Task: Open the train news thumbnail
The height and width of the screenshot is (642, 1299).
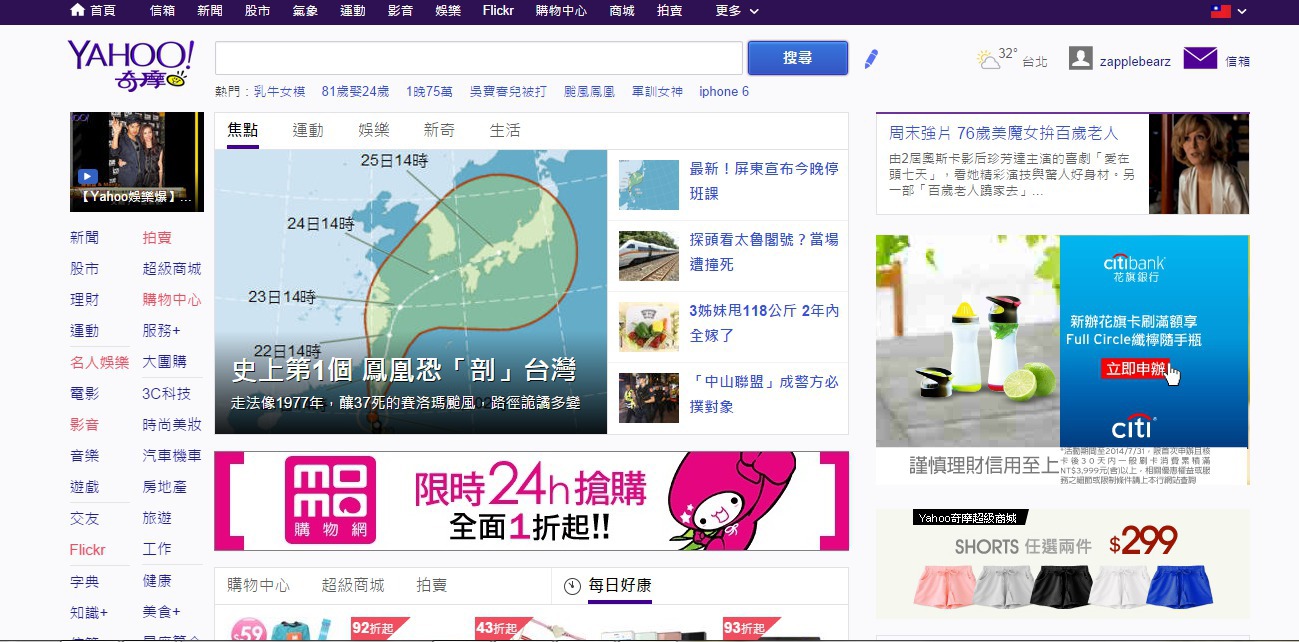Action: pyautogui.click(x=649, y=256)
